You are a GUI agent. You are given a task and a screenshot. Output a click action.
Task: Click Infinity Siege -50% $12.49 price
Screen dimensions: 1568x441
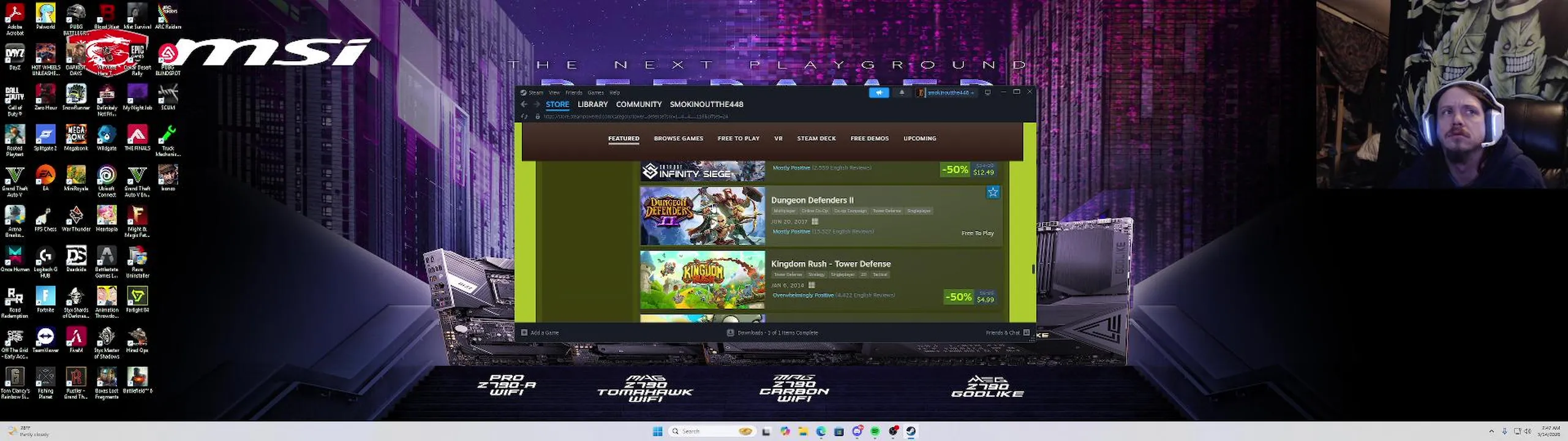point(969,170)
